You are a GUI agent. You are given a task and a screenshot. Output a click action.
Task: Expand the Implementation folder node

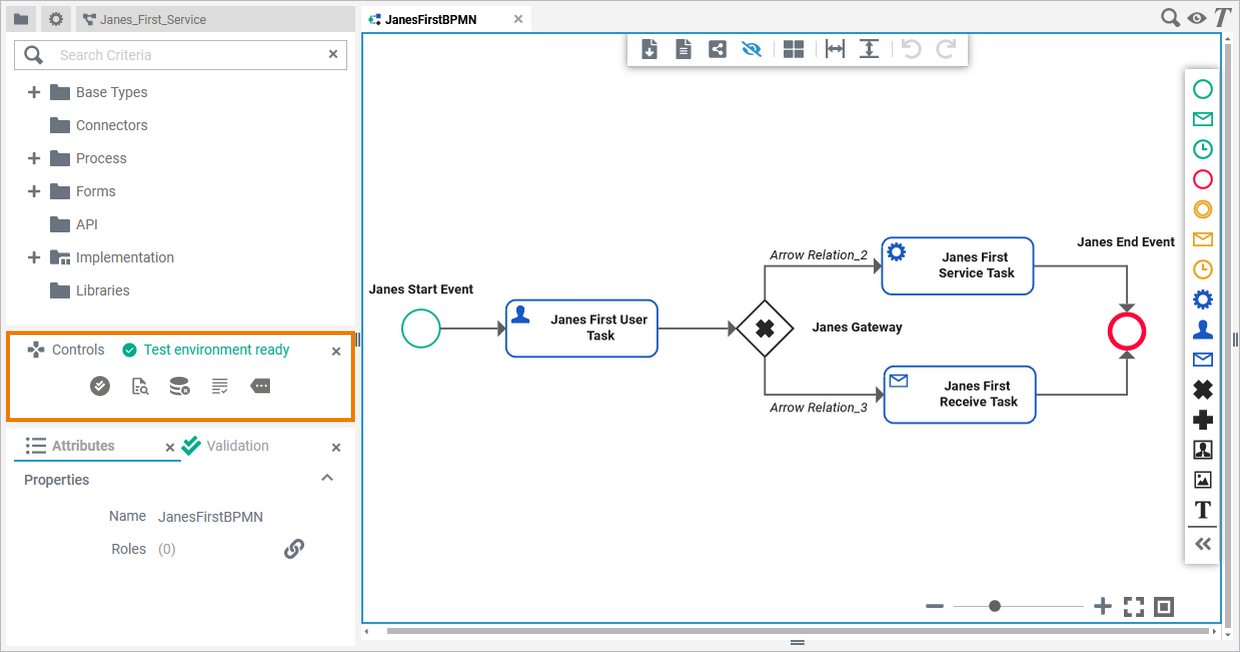point(34,258)
